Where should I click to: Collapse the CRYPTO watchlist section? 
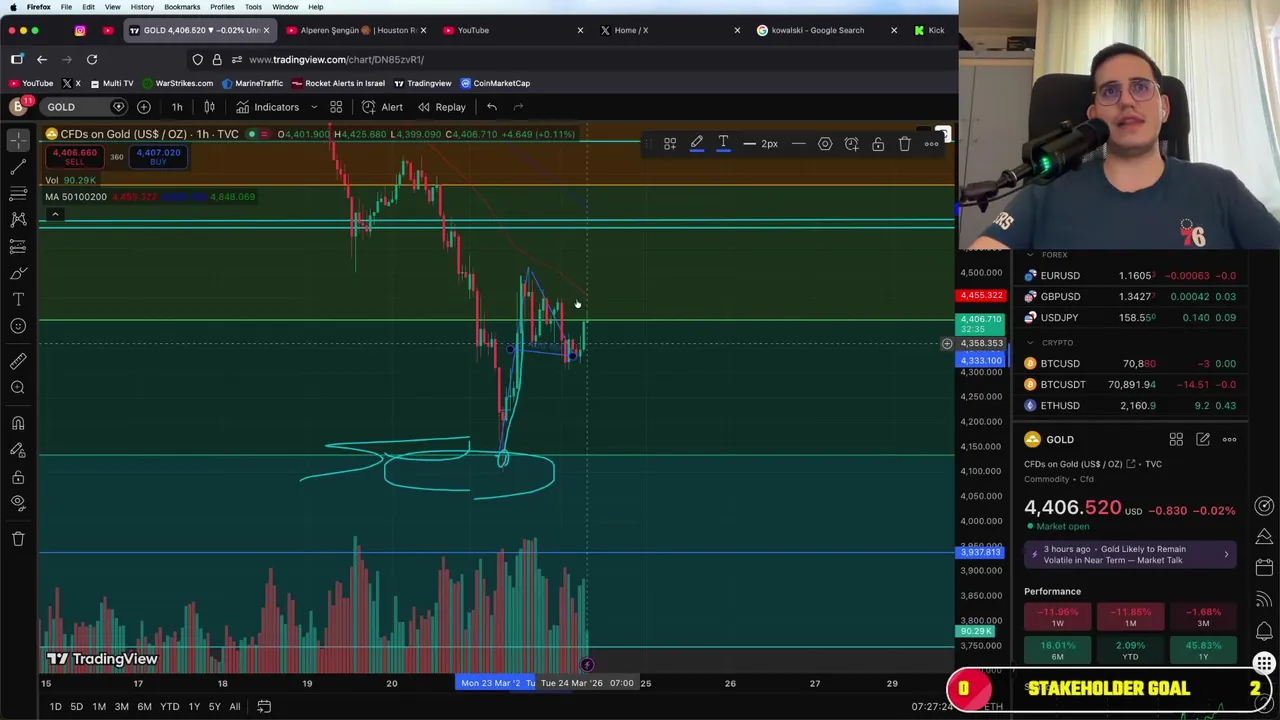click(x=1030, y=343)
